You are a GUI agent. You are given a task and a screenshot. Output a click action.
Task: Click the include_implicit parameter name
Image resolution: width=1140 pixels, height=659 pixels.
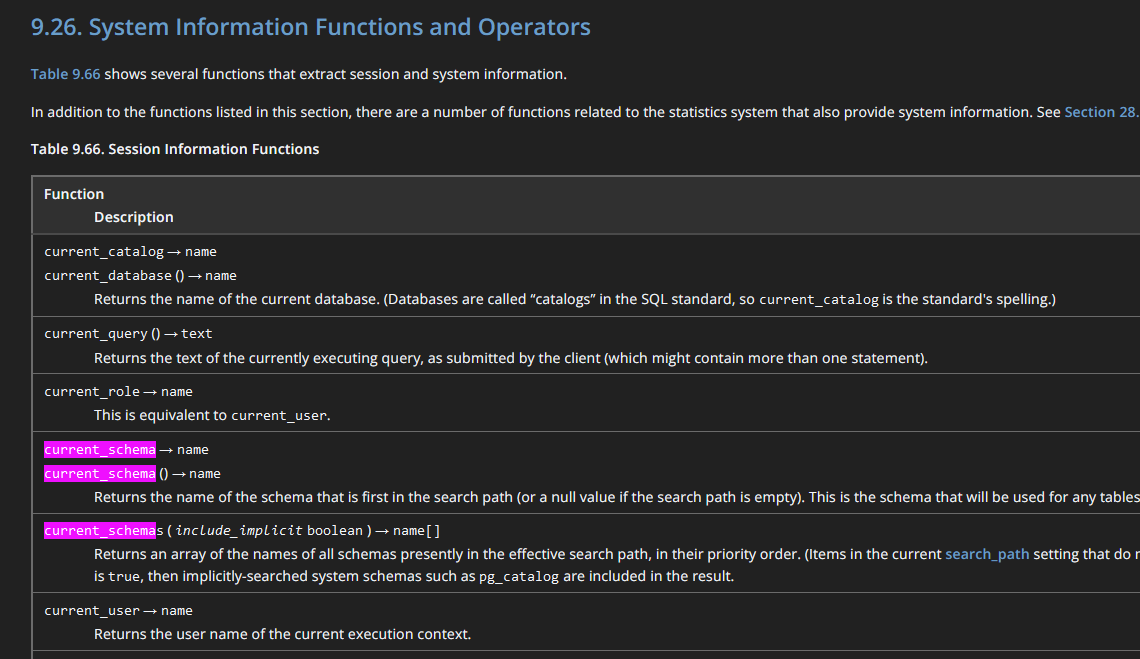coord(239,530)
